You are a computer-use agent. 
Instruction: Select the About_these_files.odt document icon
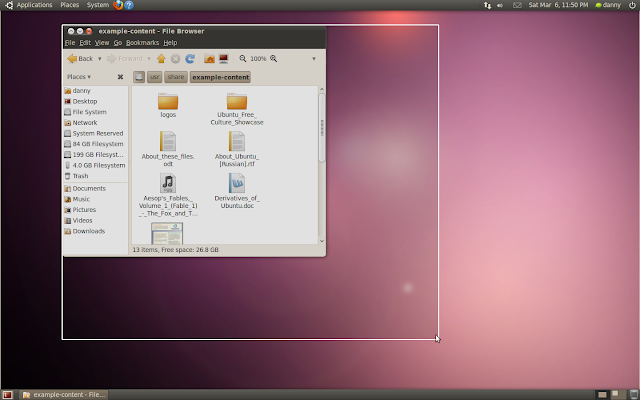[x=168, y=141]
